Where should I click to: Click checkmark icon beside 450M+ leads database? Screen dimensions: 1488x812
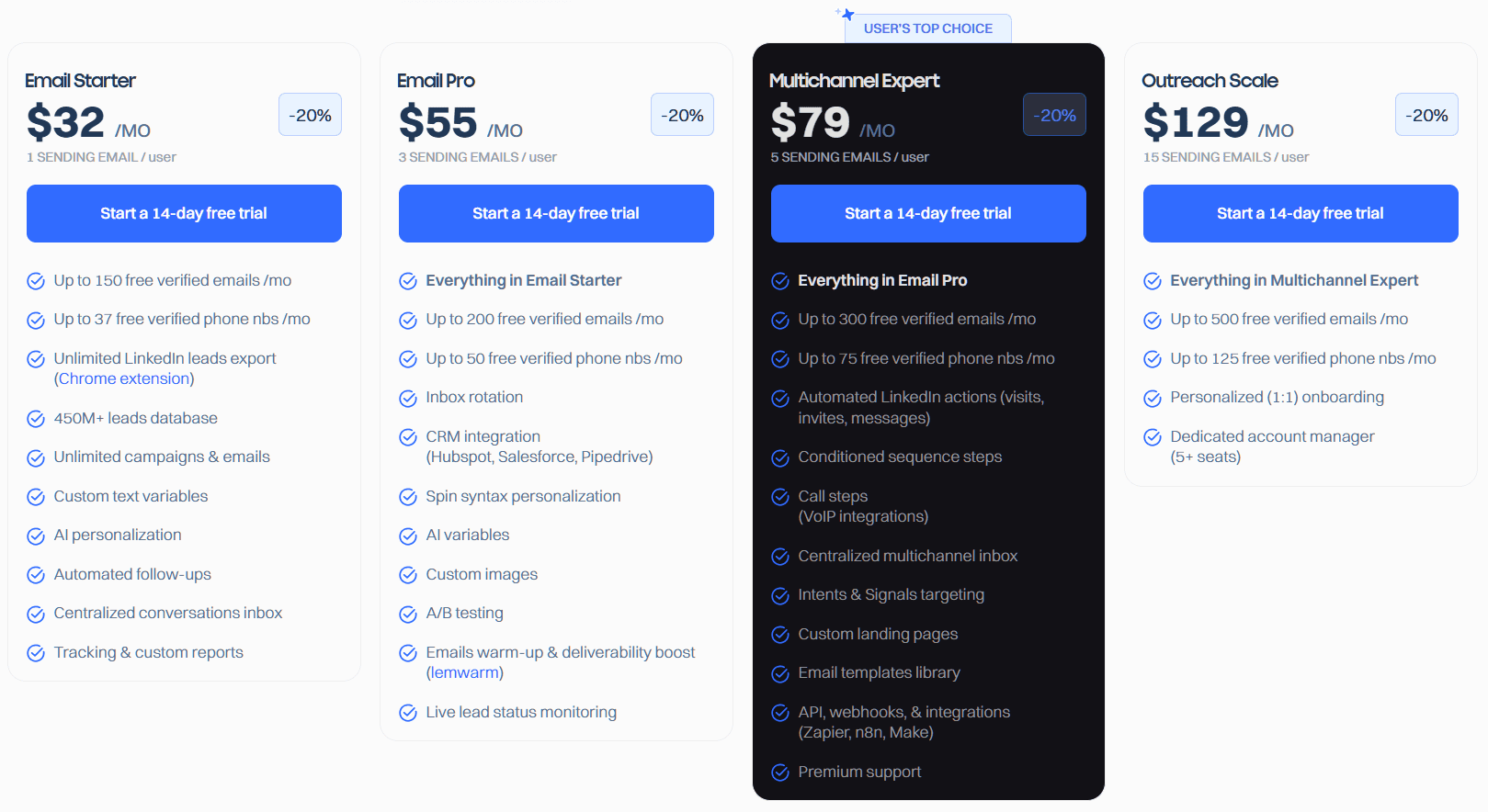(x=36, y=419)
